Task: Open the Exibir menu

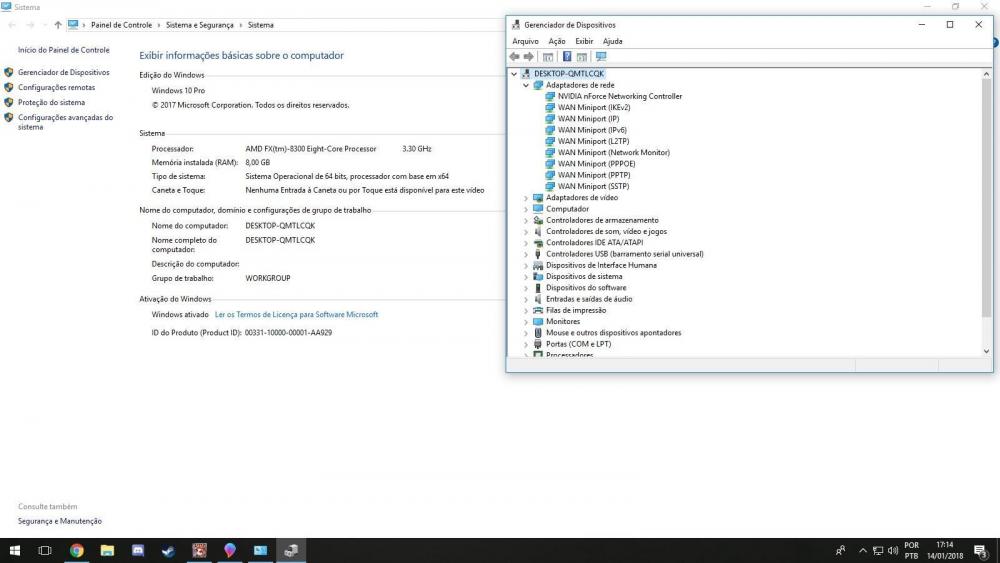Action: tap(584, 41)
